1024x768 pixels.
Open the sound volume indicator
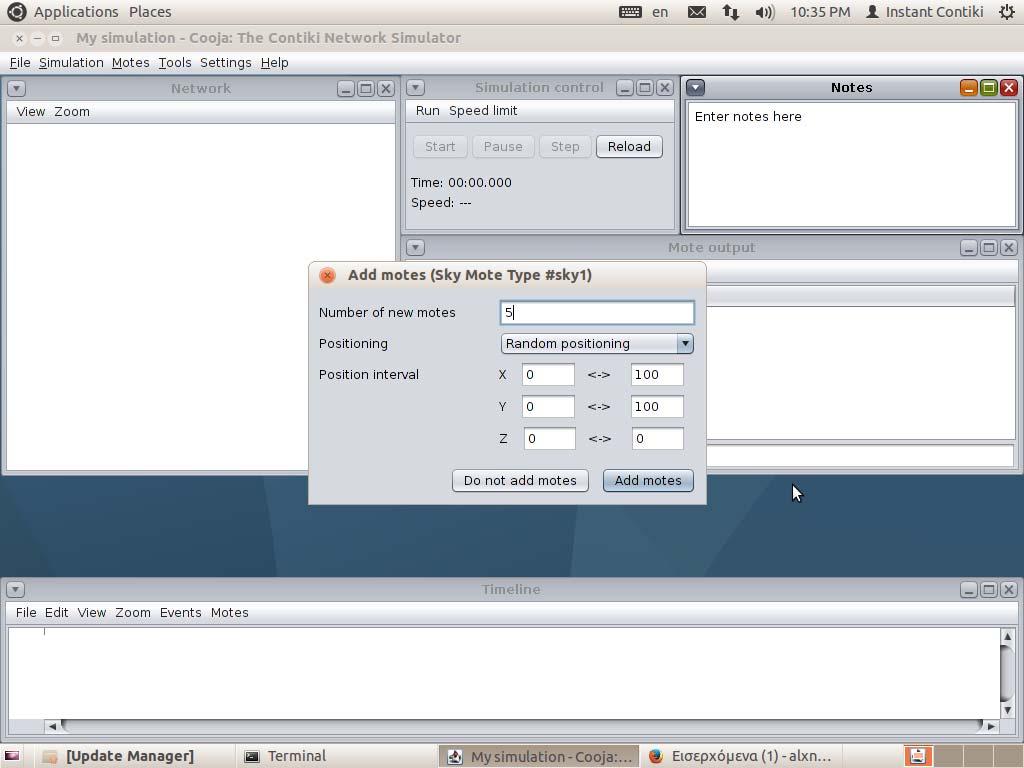[x=764, y=12]
